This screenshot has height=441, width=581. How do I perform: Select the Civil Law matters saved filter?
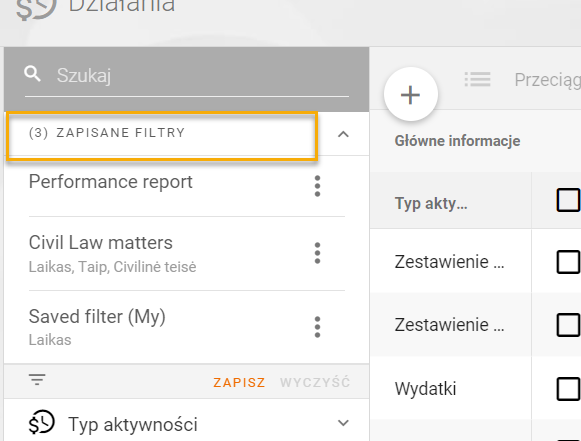click(x=101, y=243)
